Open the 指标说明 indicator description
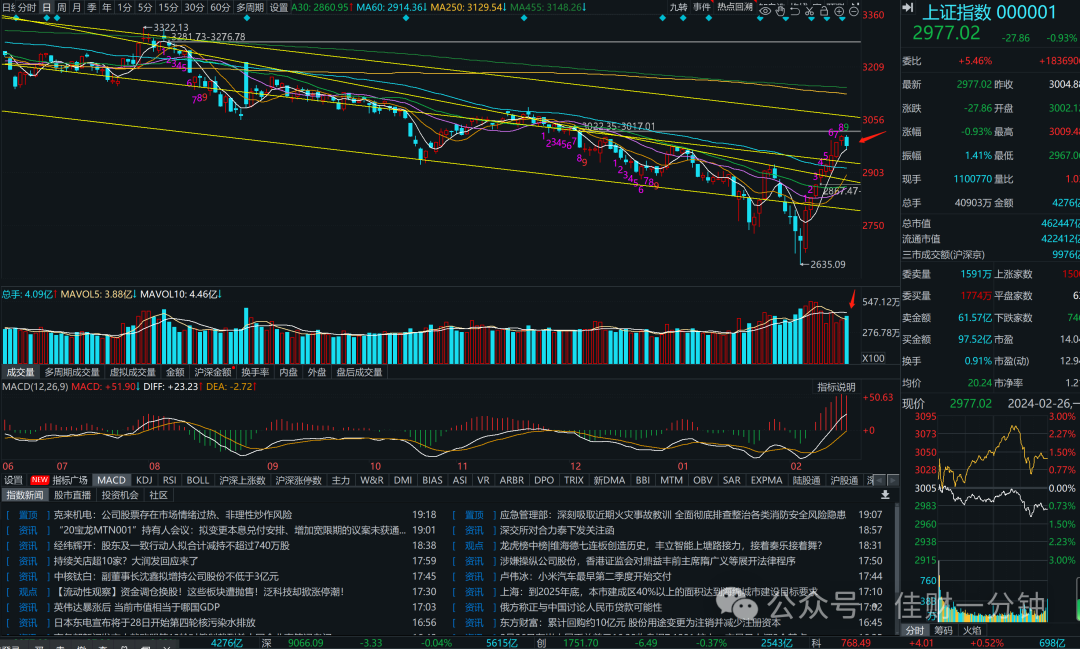Viewport: 1080px width, 649px height. coord(836,387)
